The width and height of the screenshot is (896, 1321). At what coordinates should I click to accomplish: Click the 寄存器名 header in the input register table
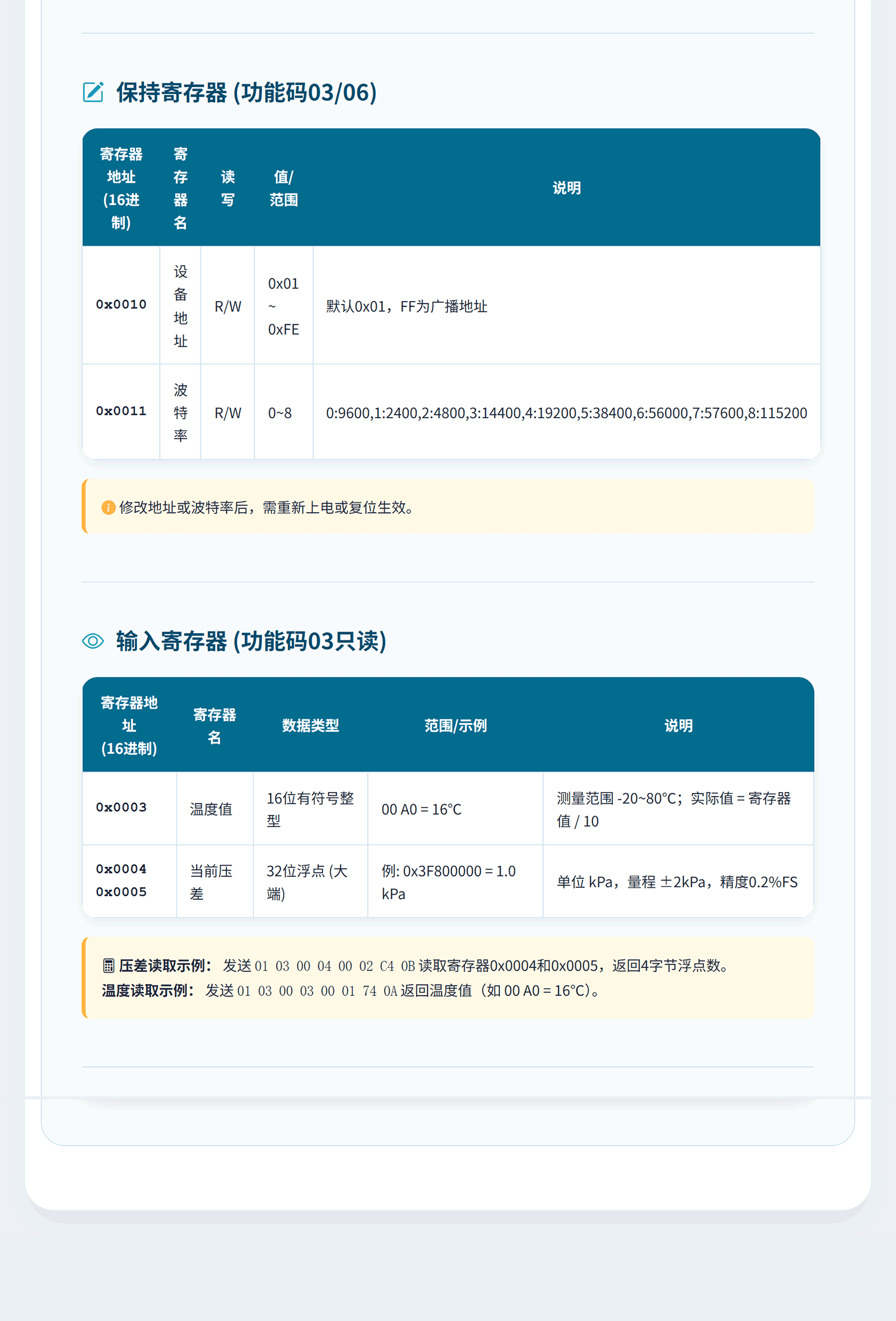click(x=214, y=725)
